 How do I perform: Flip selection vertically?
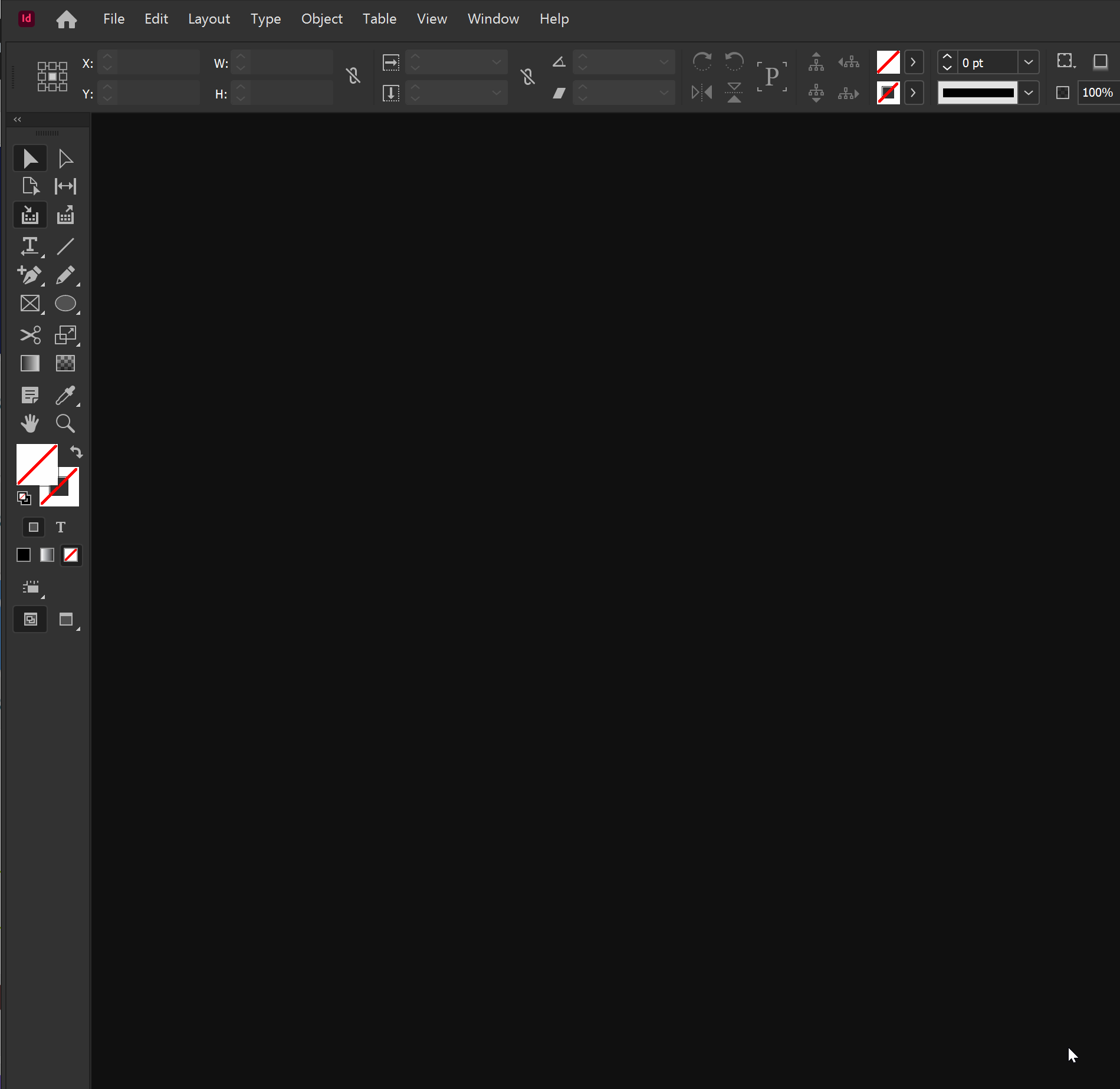pos(734,93)
